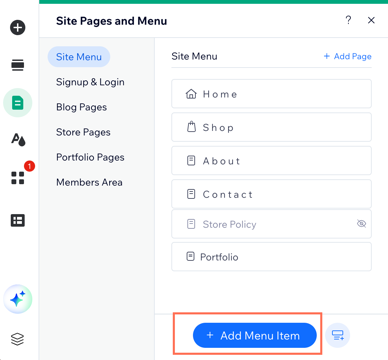Select the About menu item
388x360 pixels.
[271, 161]
